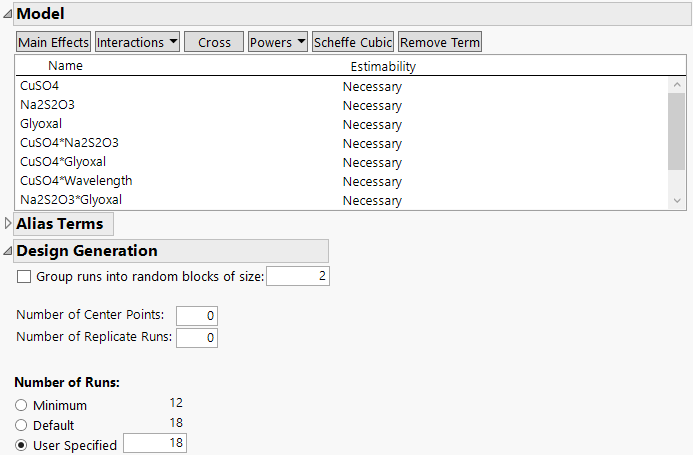Click the Number of Replicate Runs field

(196, 338)
